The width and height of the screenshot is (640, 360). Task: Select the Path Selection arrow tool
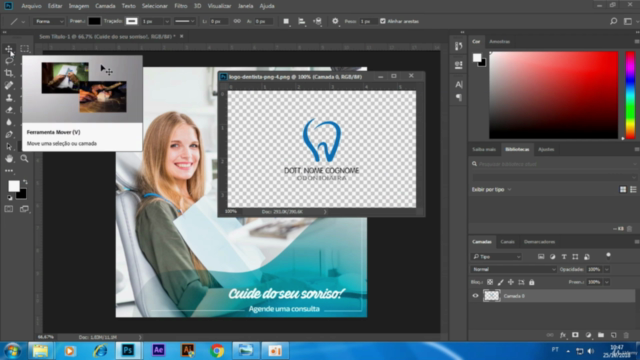tap(9, 147)
